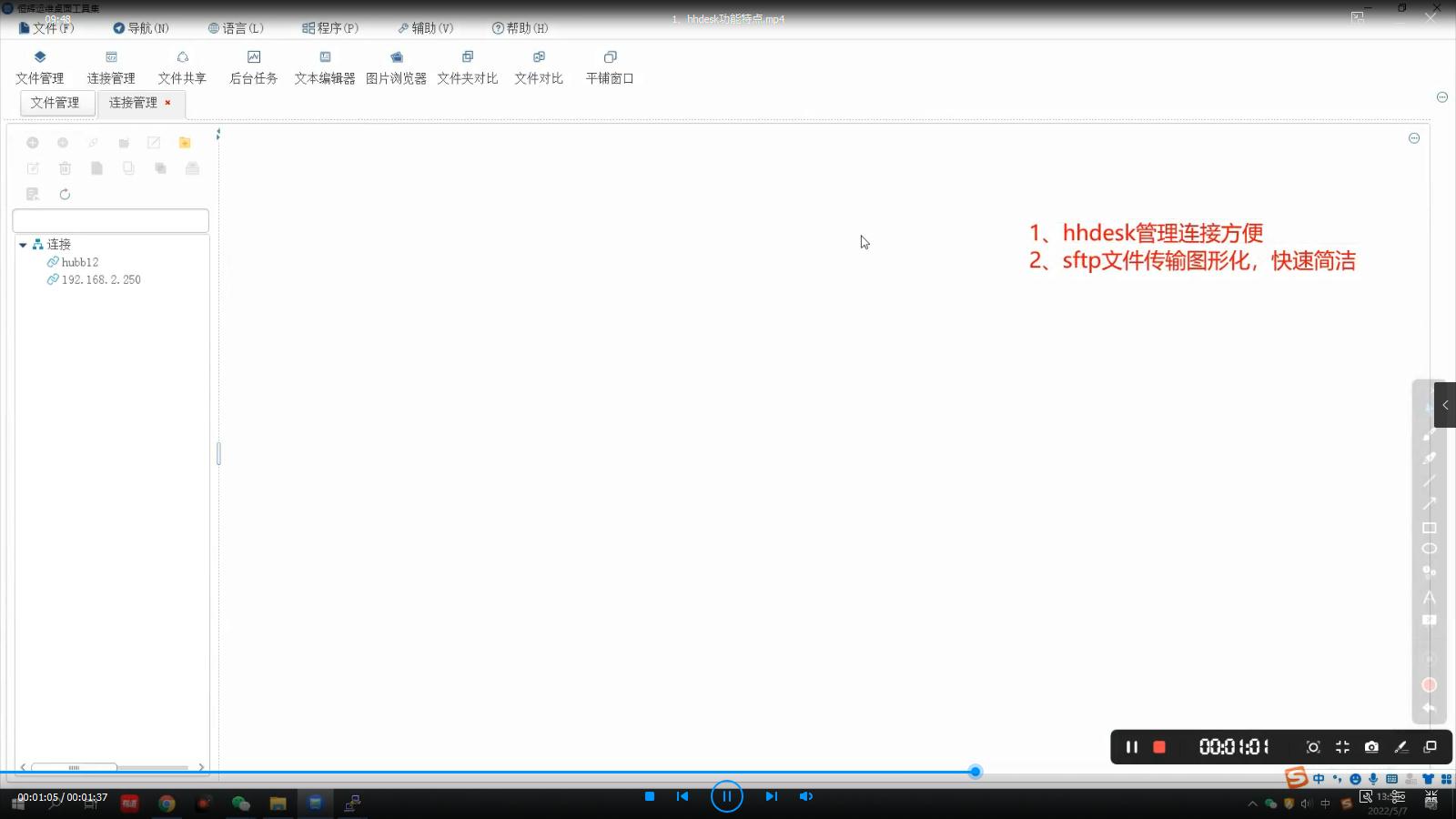Take a snapshot with recorder camera icon
1456x819 pixels.
1371,747
